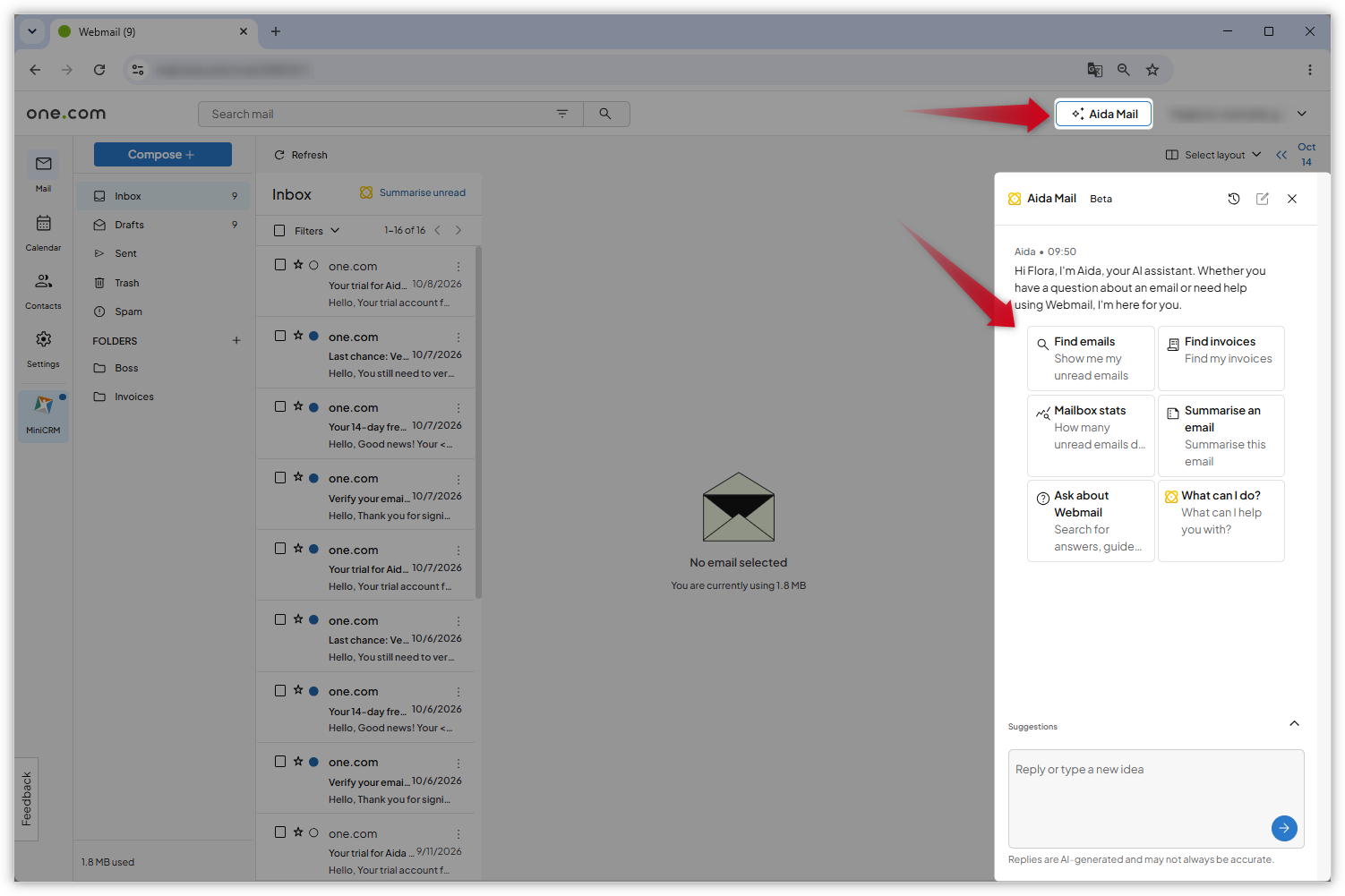Viewport: 1345px width, 896px height.
Task: Start a new Aida chat
Action: tap(1263, 199)
